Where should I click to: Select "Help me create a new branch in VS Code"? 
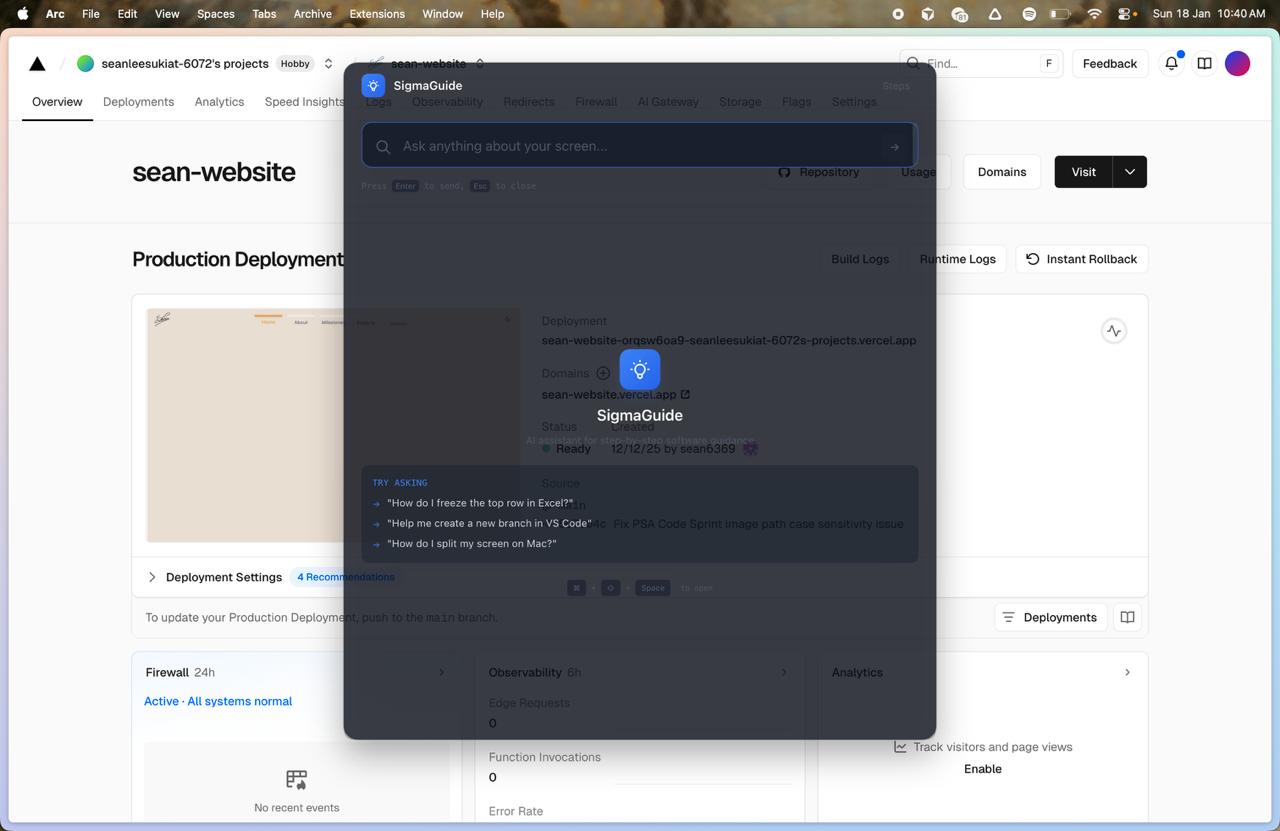(x=489, y=523)
